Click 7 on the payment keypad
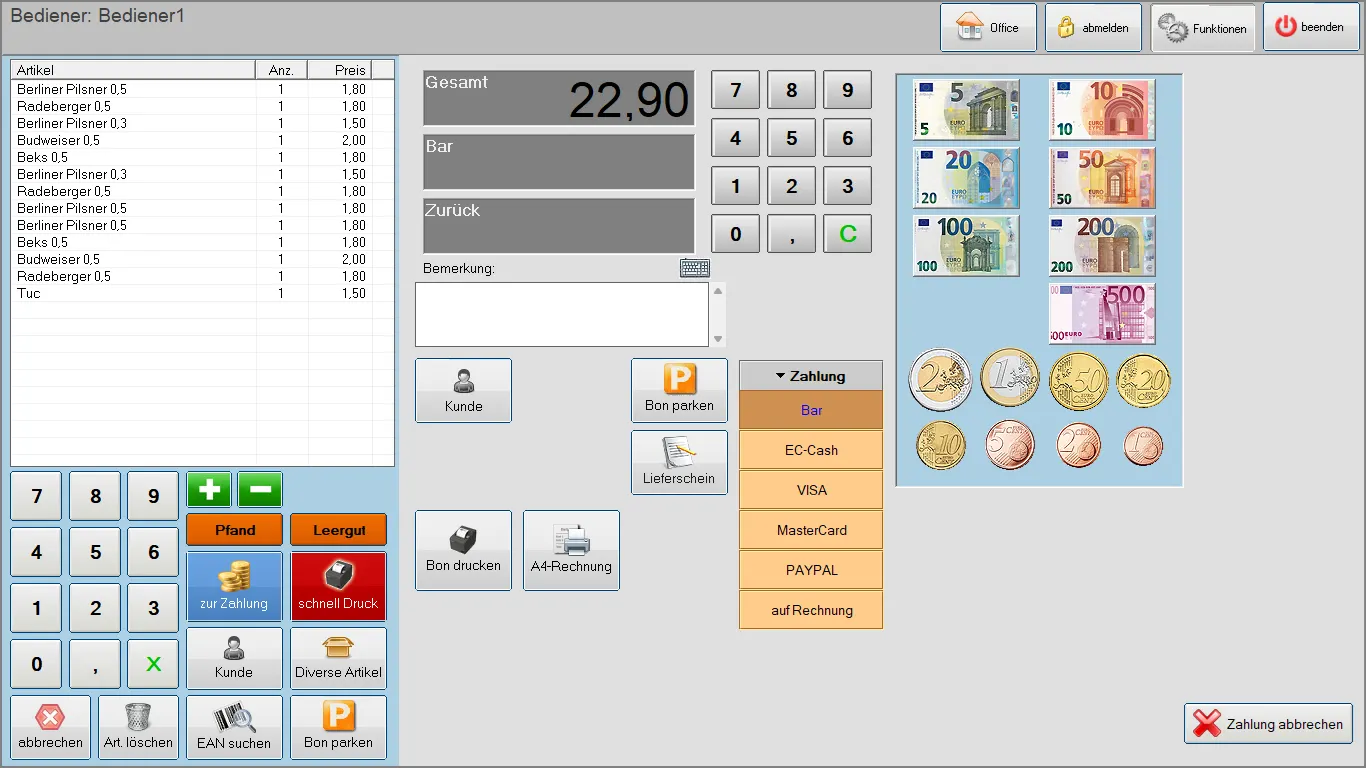This screenshot has height=768, width=1366. pos(736,90)
